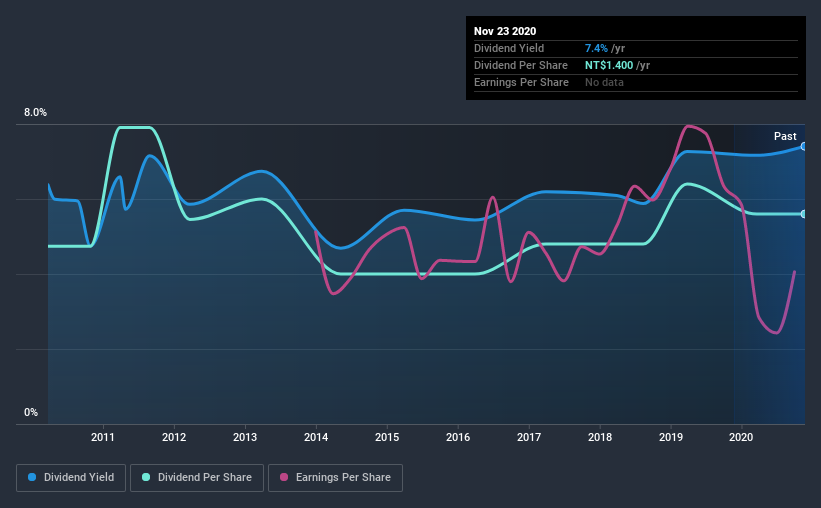Click the 'No data' earnings value
The image size is (821, 508).
tap(604, 82)
